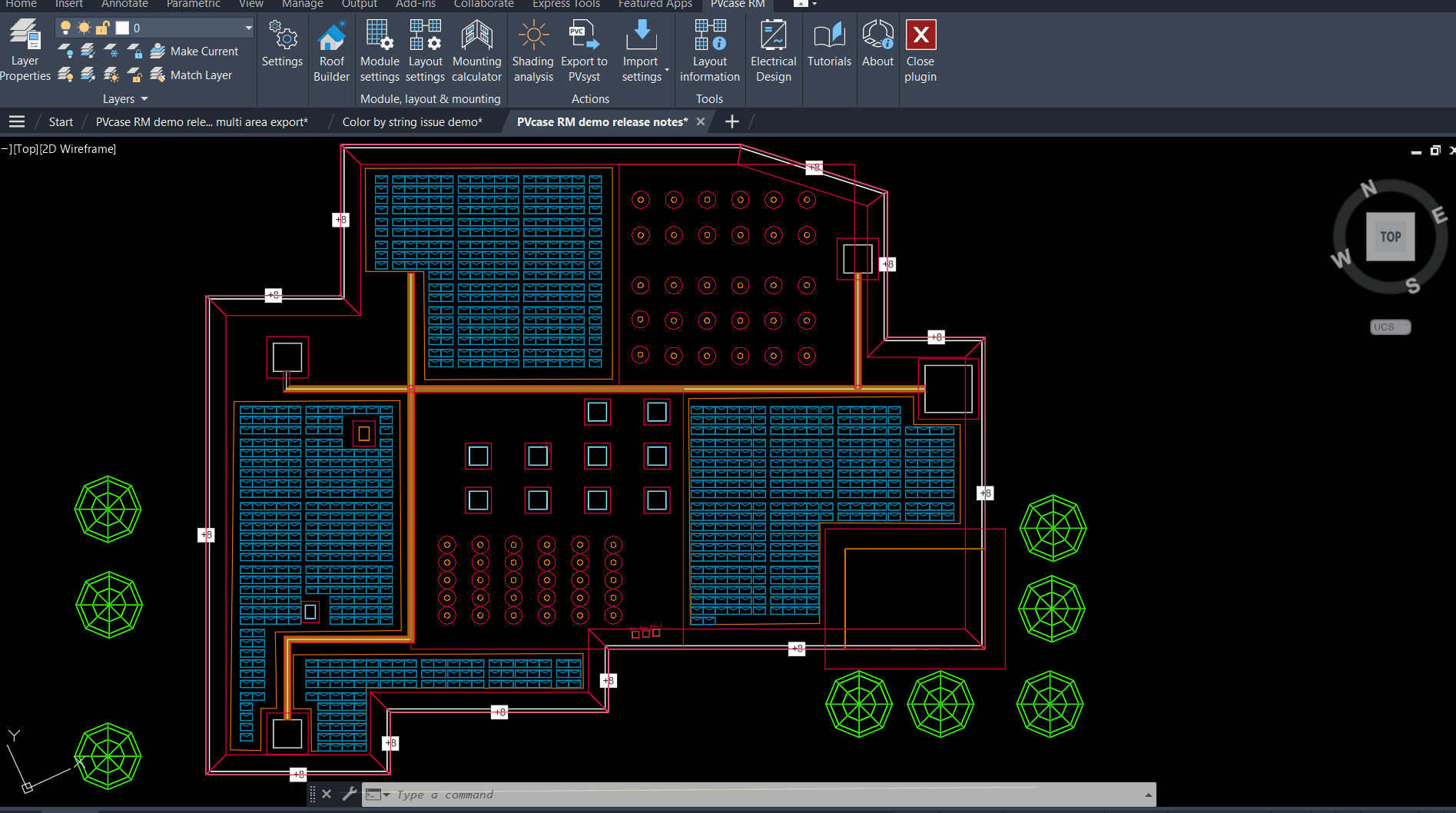Screen dimensions: 1456x813
Task: Click the layer 0 white color swatch
Action: coord(122,28)
